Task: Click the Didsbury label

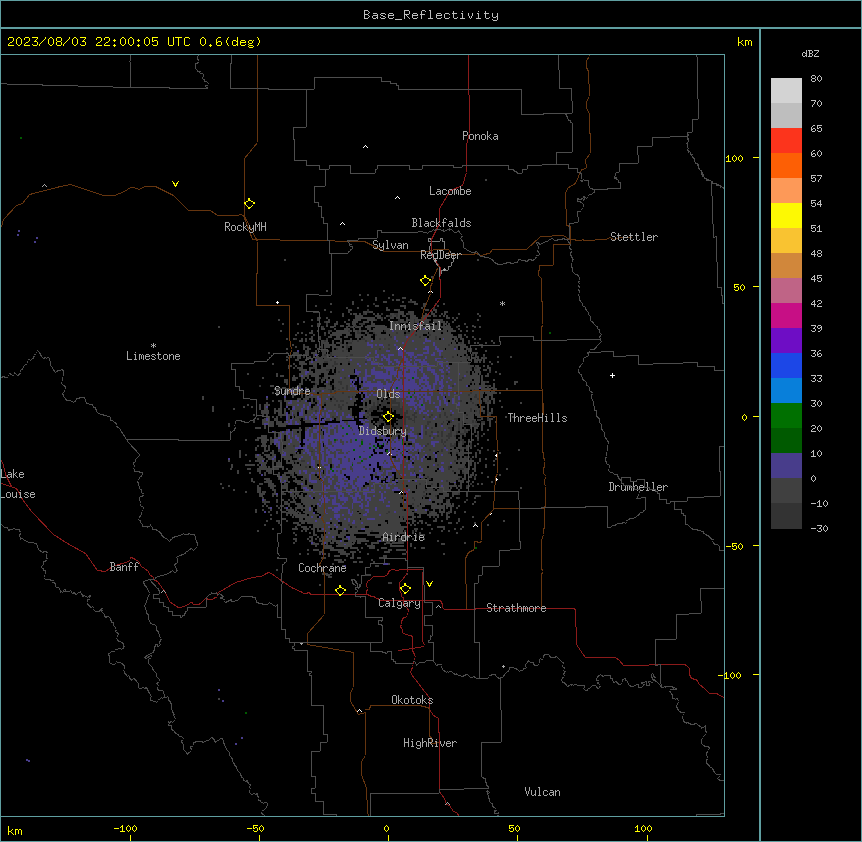Action: click(383, 431)
